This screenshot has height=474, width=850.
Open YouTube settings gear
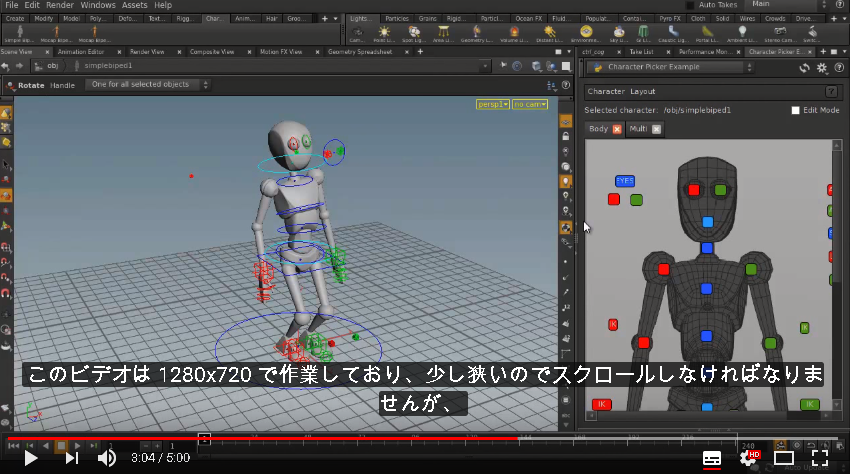pos(749,459)
